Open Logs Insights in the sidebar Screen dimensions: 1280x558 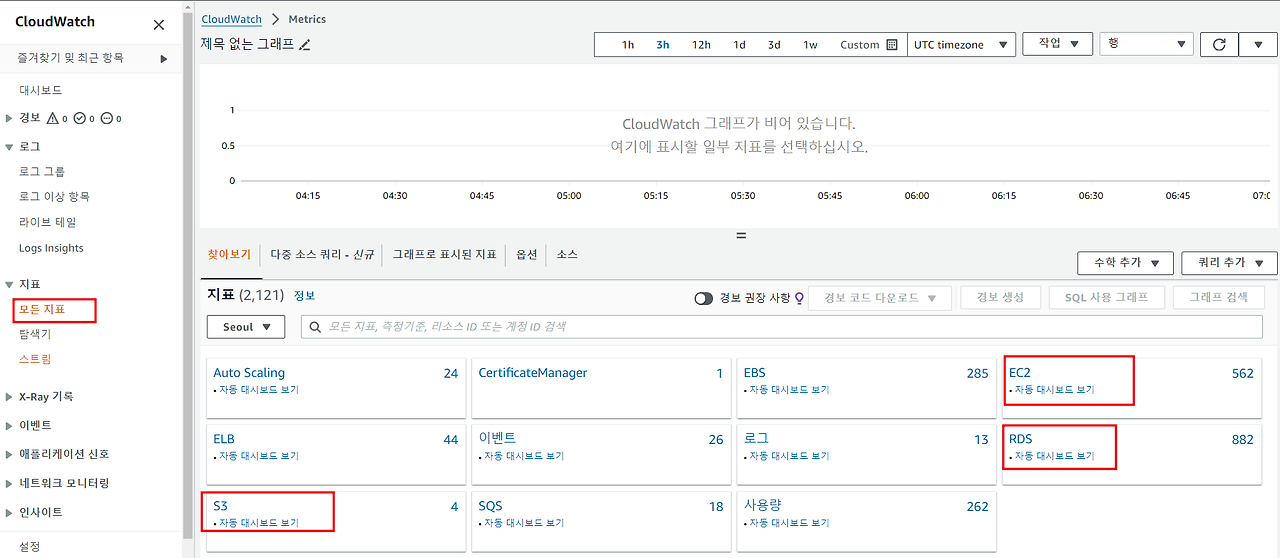click(x=51, y=248)
